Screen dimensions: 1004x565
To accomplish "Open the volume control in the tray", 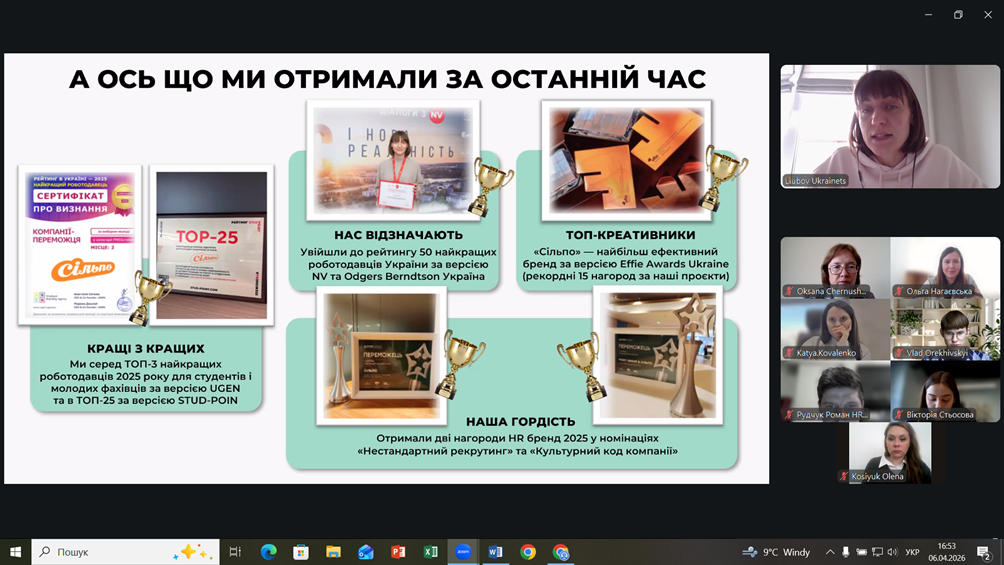I will pyautogui.click(x=893, y=552).
